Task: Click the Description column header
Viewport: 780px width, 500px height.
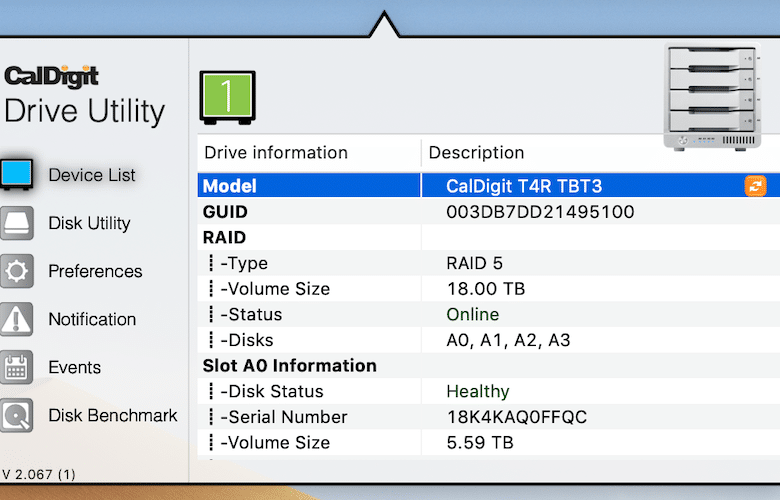Action: coord(476,152)
